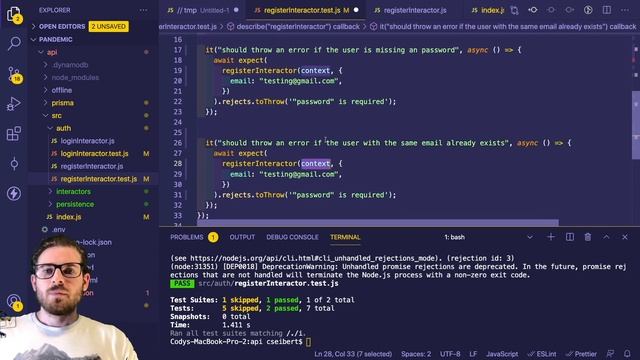This screenshot has height=360, width=640.
Task: Click the Git commit navigation icon in editor toolbar
Action: (x=533, y=10)
